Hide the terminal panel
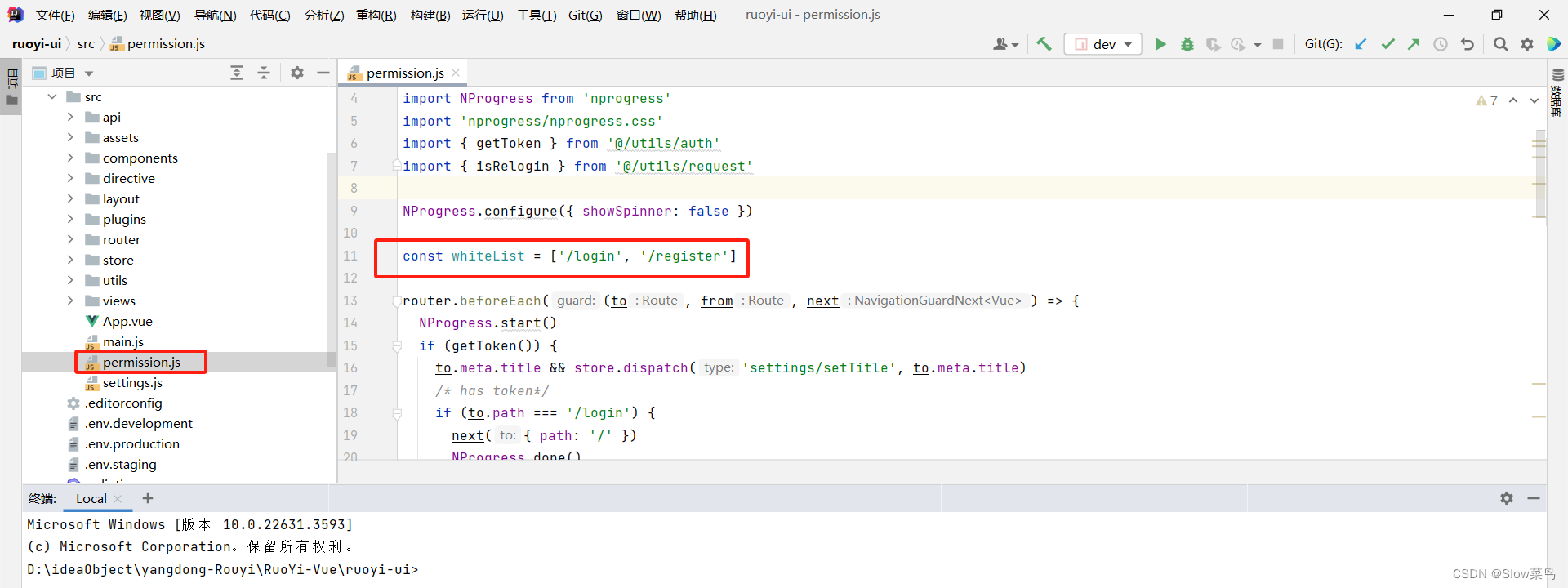This screenshot has height=588, width=1568. (1534, 498)
